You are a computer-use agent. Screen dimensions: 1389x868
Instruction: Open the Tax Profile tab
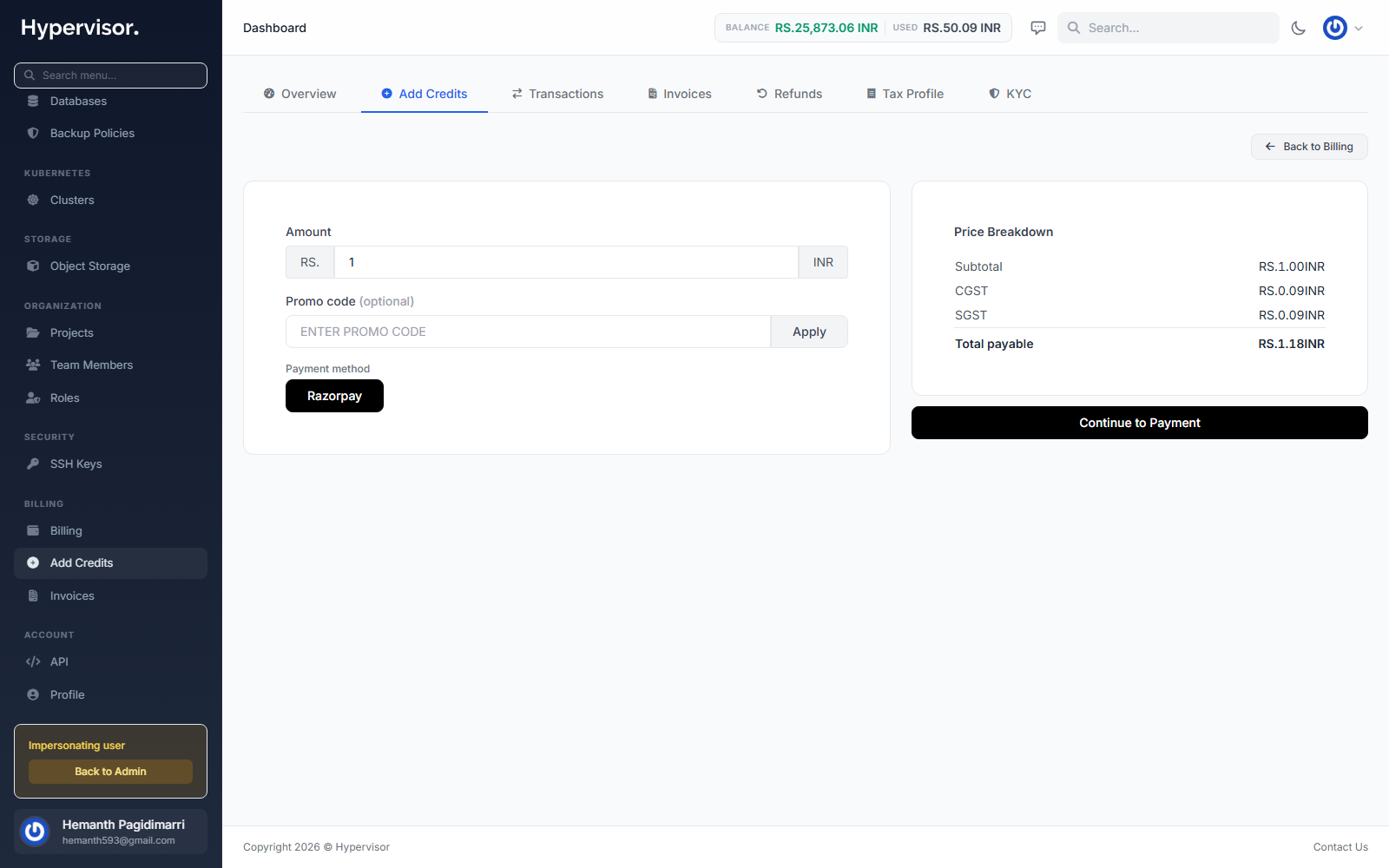(x=905, y=94)
